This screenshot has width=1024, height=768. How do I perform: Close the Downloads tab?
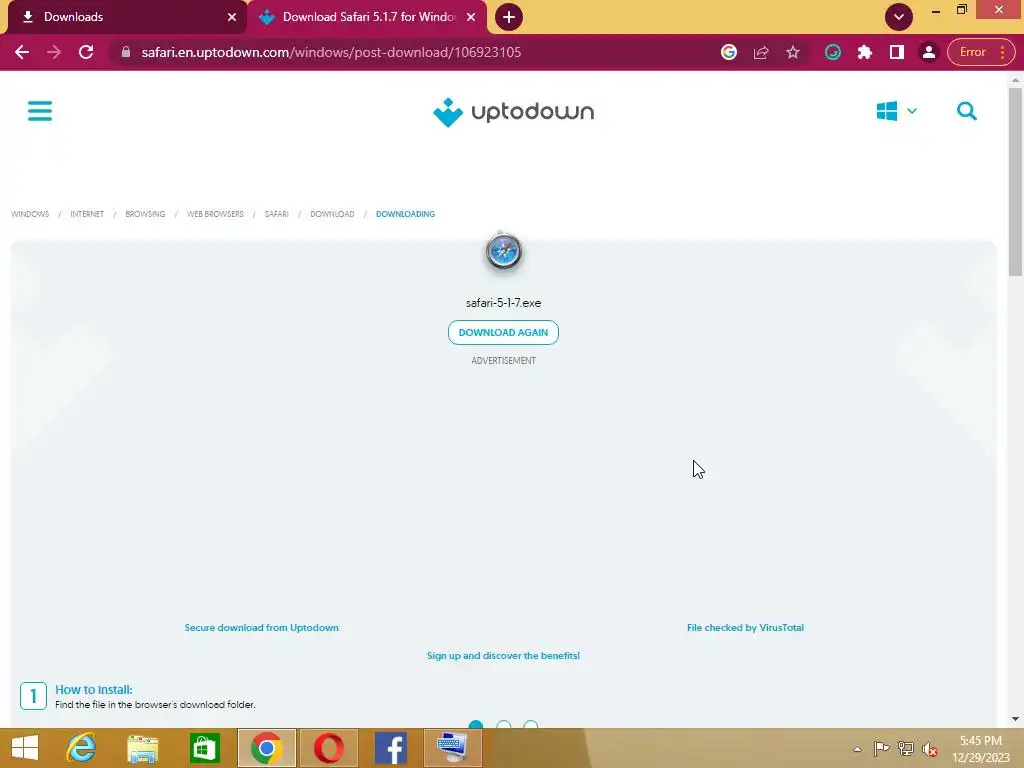232,17
